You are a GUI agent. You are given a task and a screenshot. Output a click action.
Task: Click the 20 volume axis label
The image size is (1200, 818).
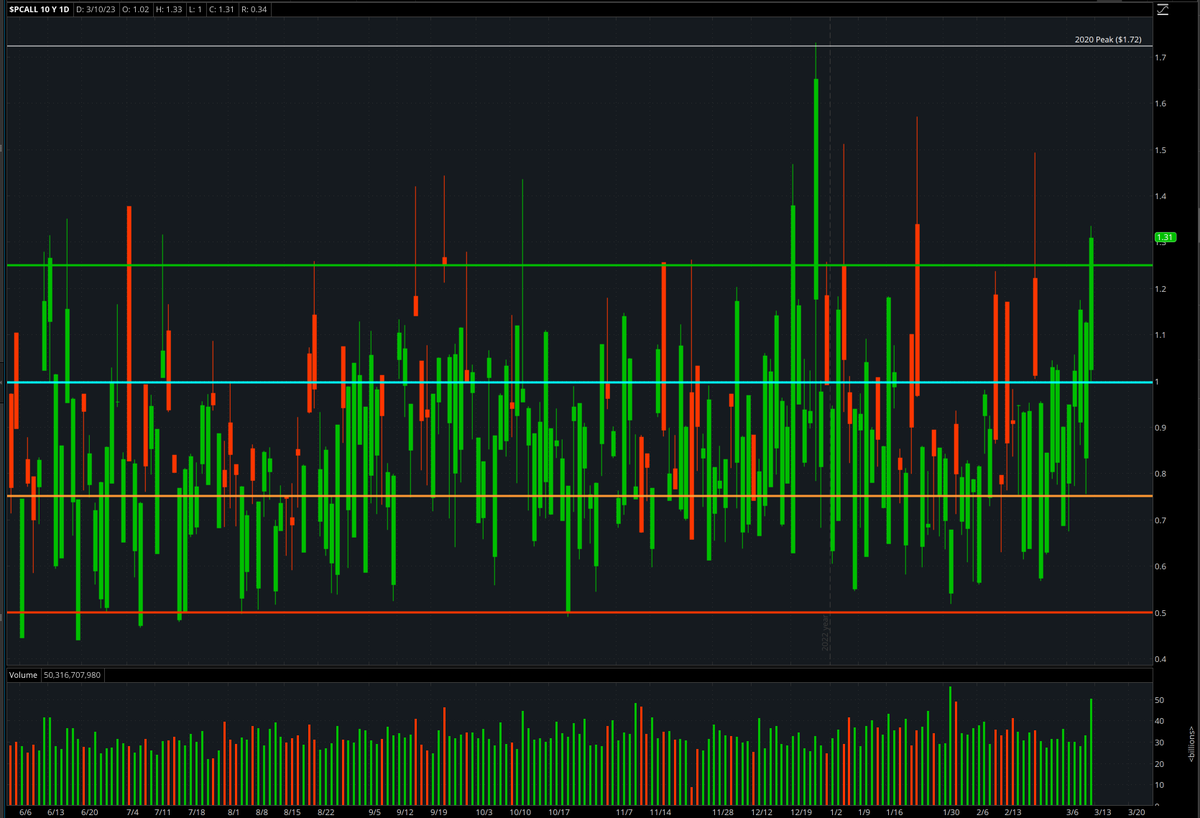coord(1160,764)
